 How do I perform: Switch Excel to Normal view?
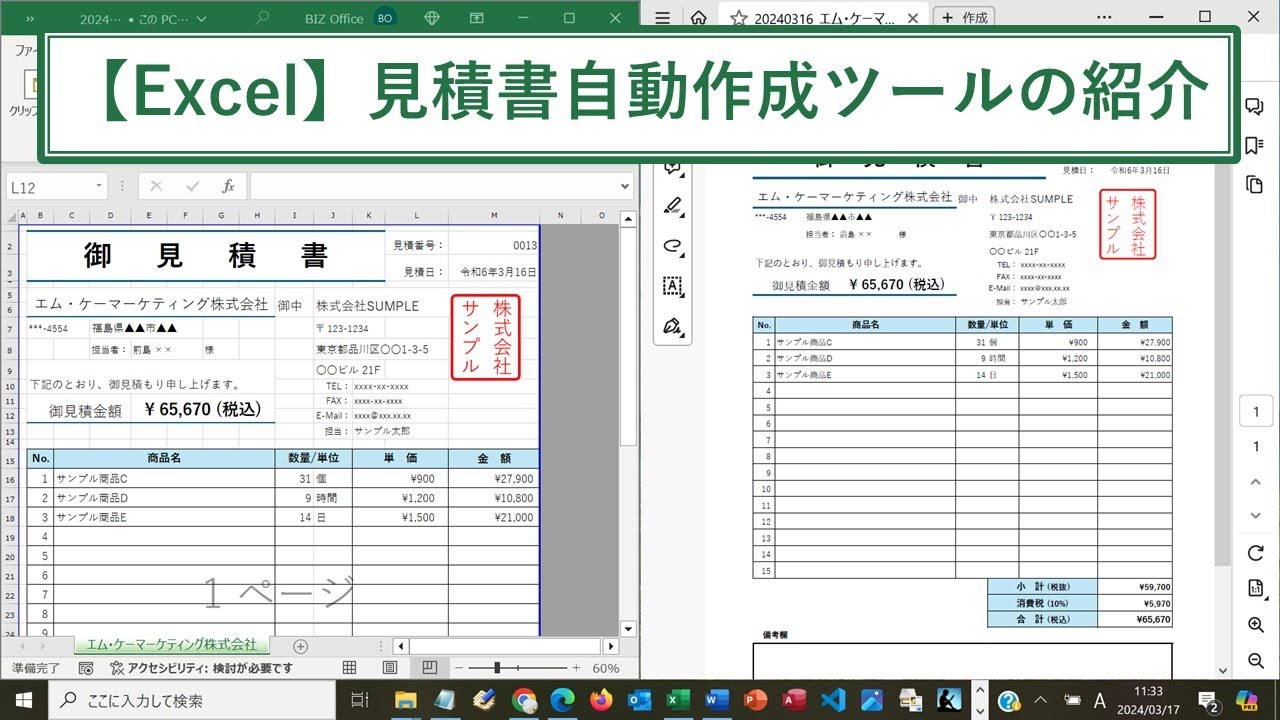[x=349, y=668]
